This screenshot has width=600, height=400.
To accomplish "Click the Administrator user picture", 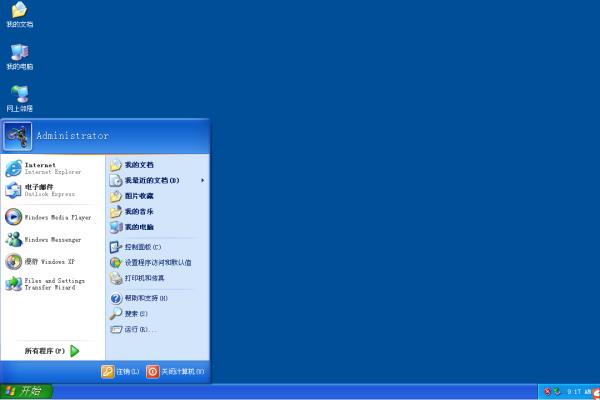I will pyautogui.click(x=18, y=136).
